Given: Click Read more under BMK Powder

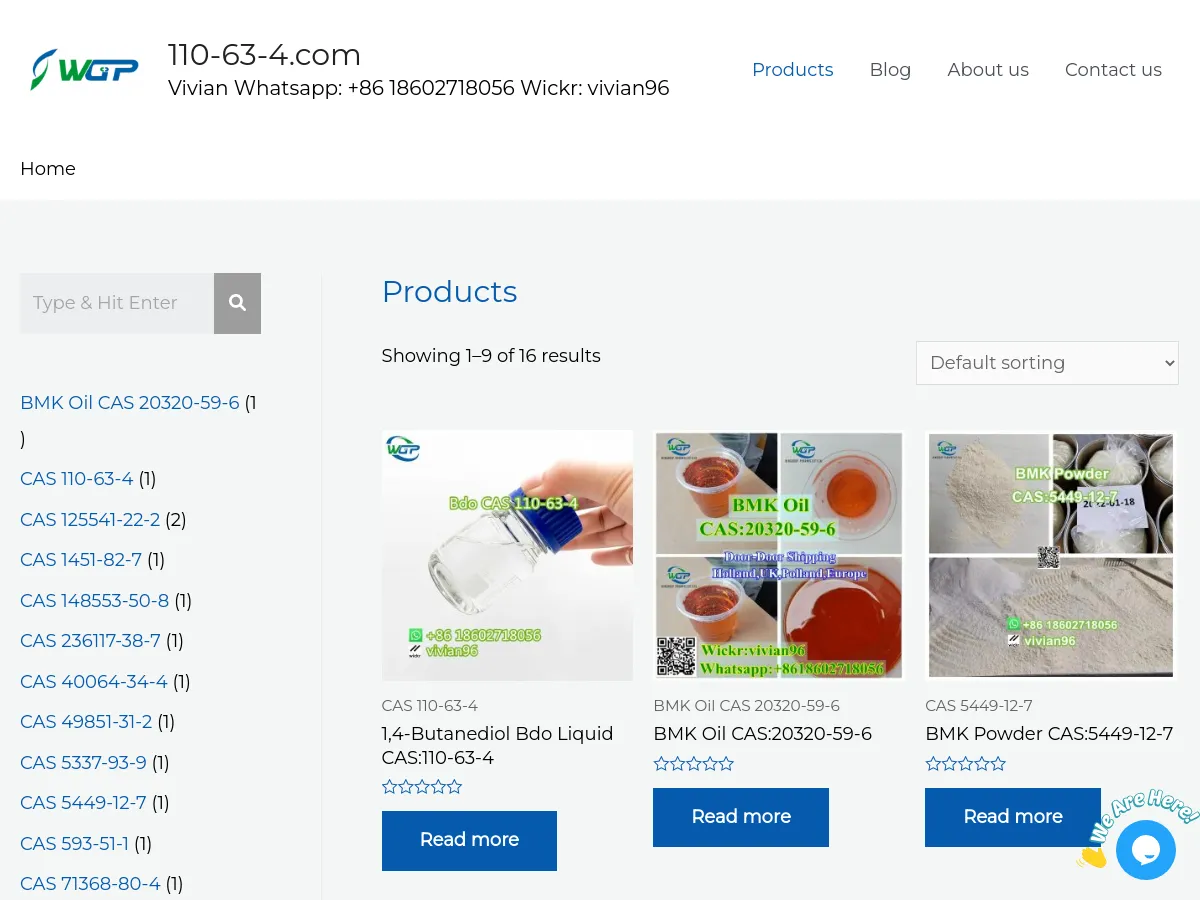Looking at the screenshot, I should coord(1012,817).
